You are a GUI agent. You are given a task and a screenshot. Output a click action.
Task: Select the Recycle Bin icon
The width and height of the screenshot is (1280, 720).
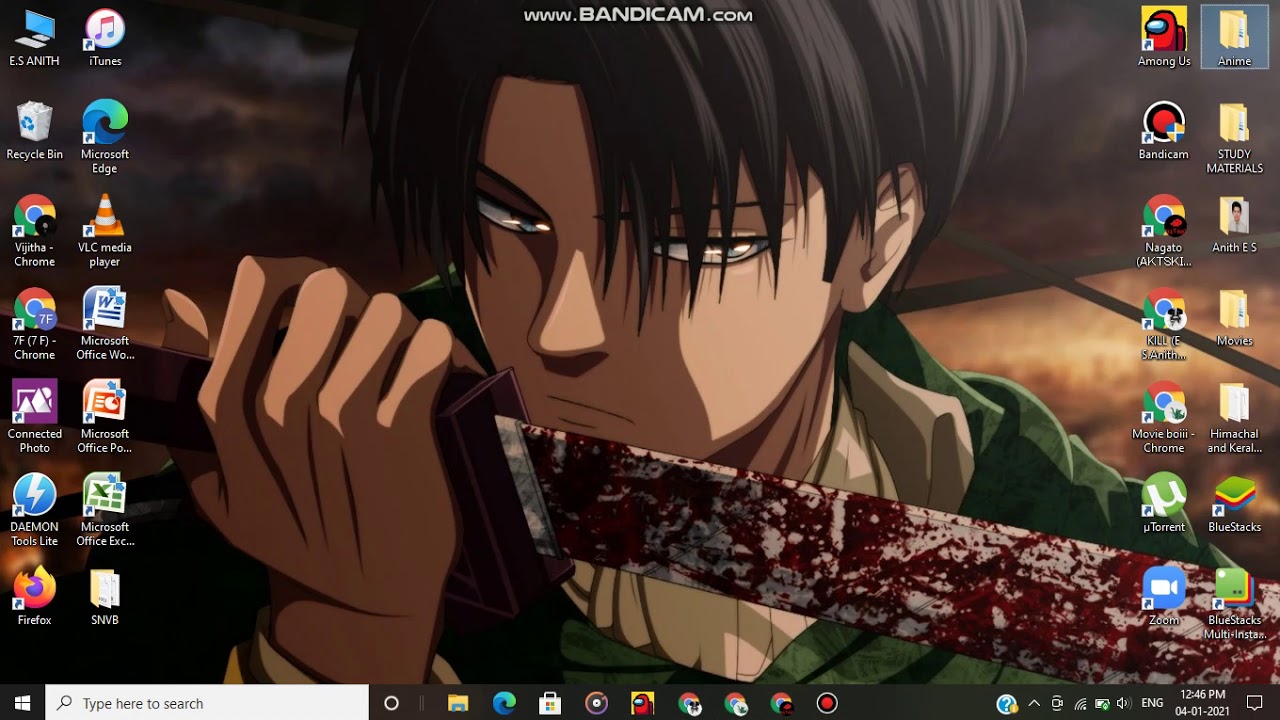point(34,131)
